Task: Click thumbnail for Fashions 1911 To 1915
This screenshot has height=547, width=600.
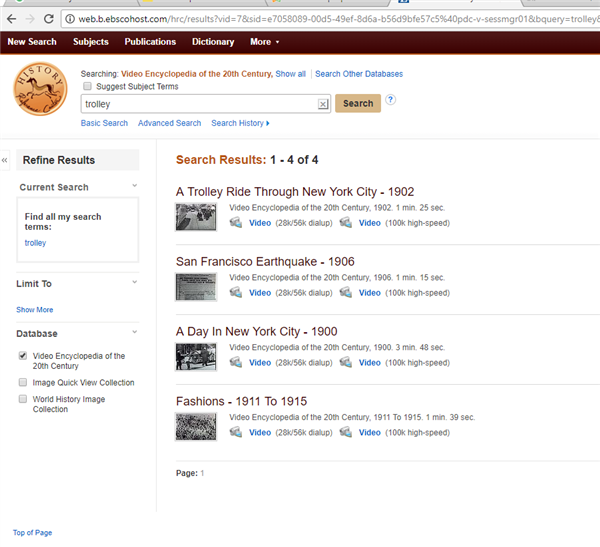Action: (196, 427)
